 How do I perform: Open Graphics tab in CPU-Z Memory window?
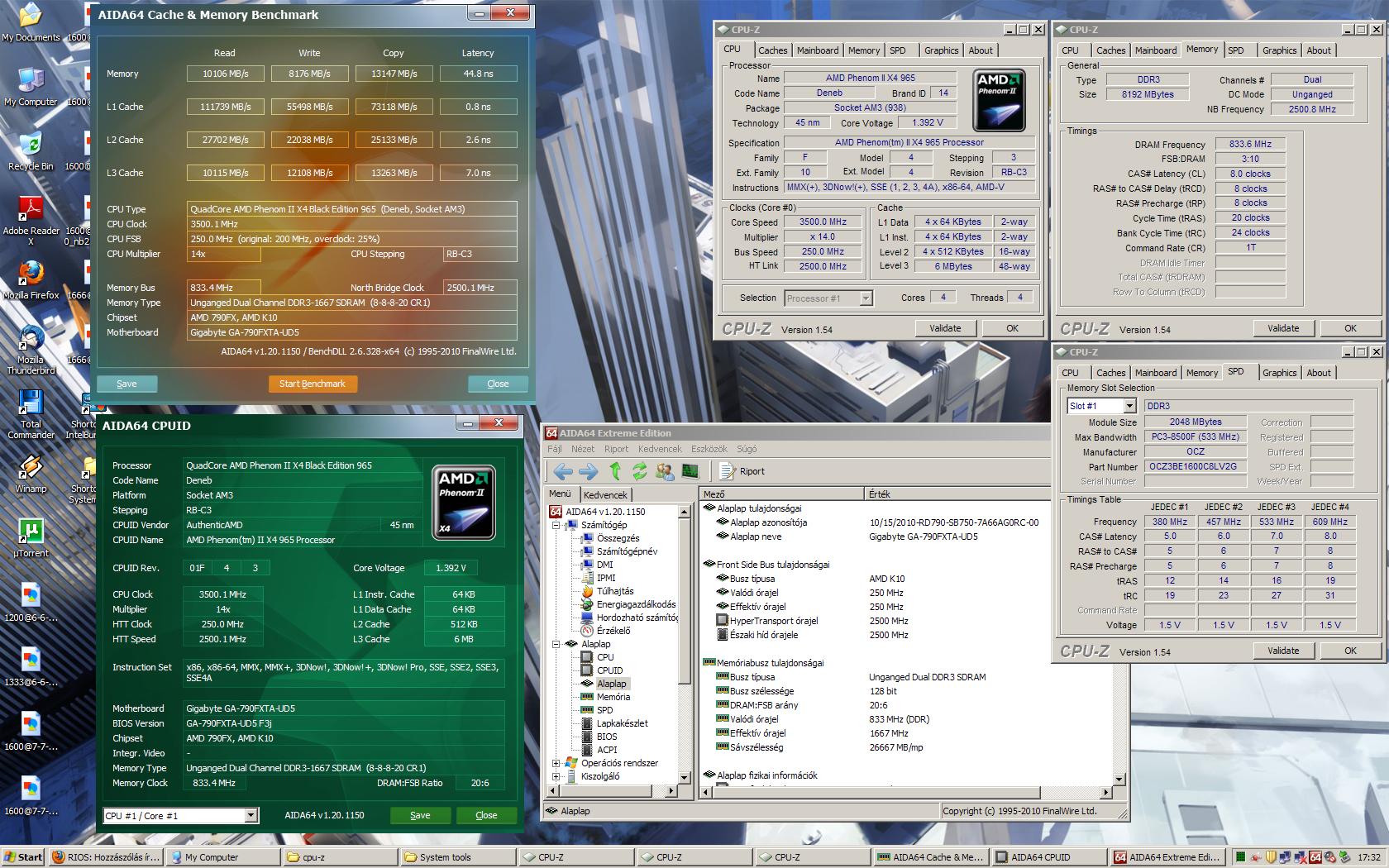[x=1279, y=50]
